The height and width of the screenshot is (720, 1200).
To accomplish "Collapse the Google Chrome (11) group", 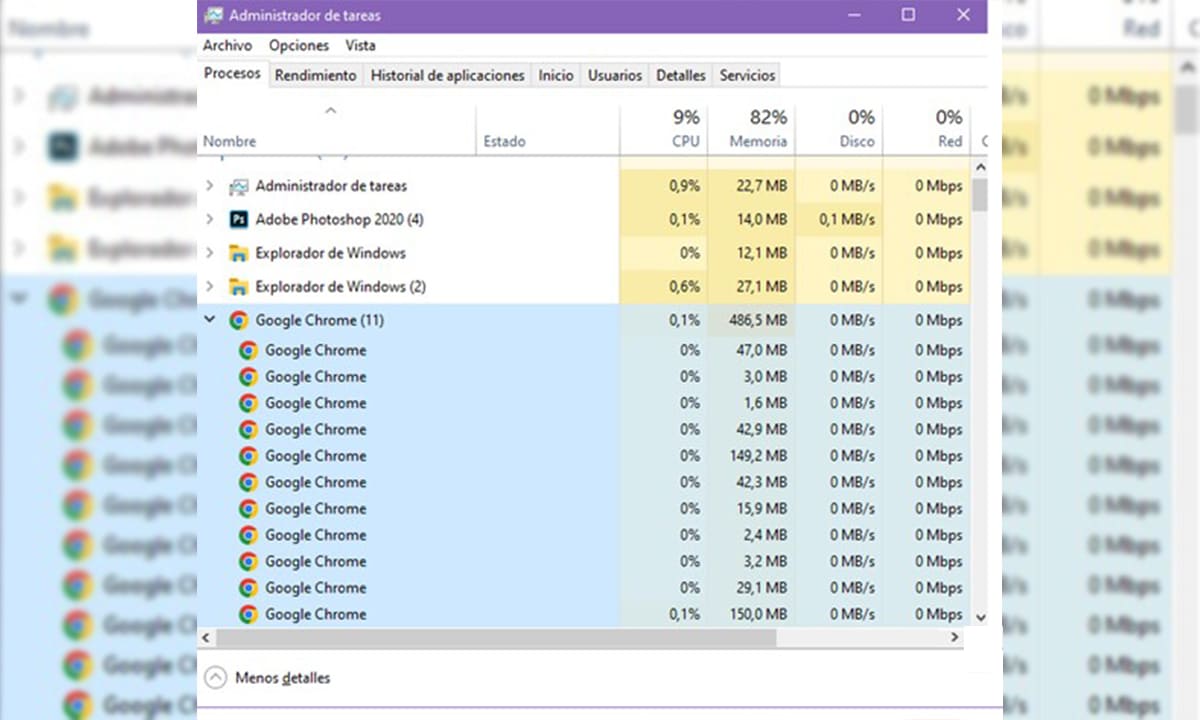I will click(209, 320).
